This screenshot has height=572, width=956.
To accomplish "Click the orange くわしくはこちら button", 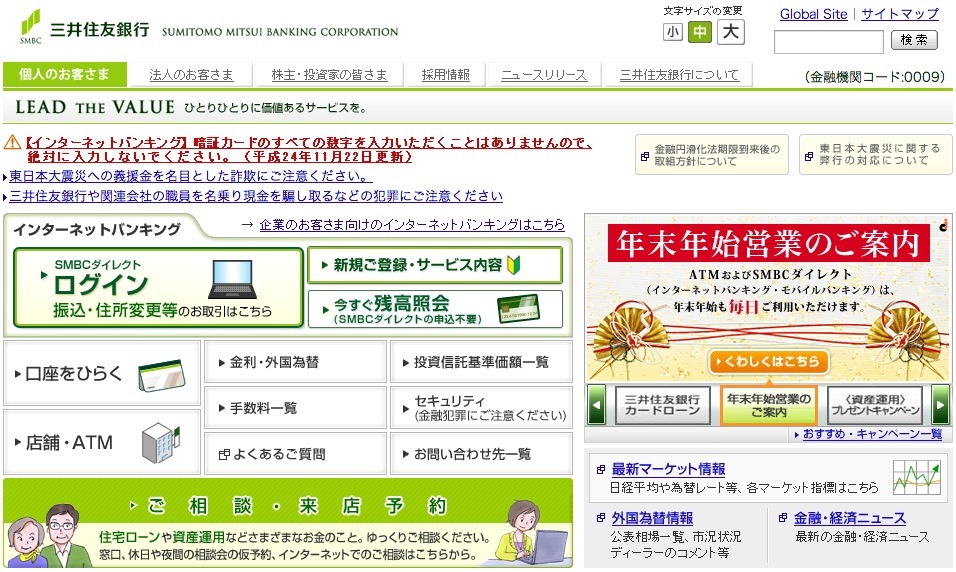I will pyautogui.click(x=768, y=362).
